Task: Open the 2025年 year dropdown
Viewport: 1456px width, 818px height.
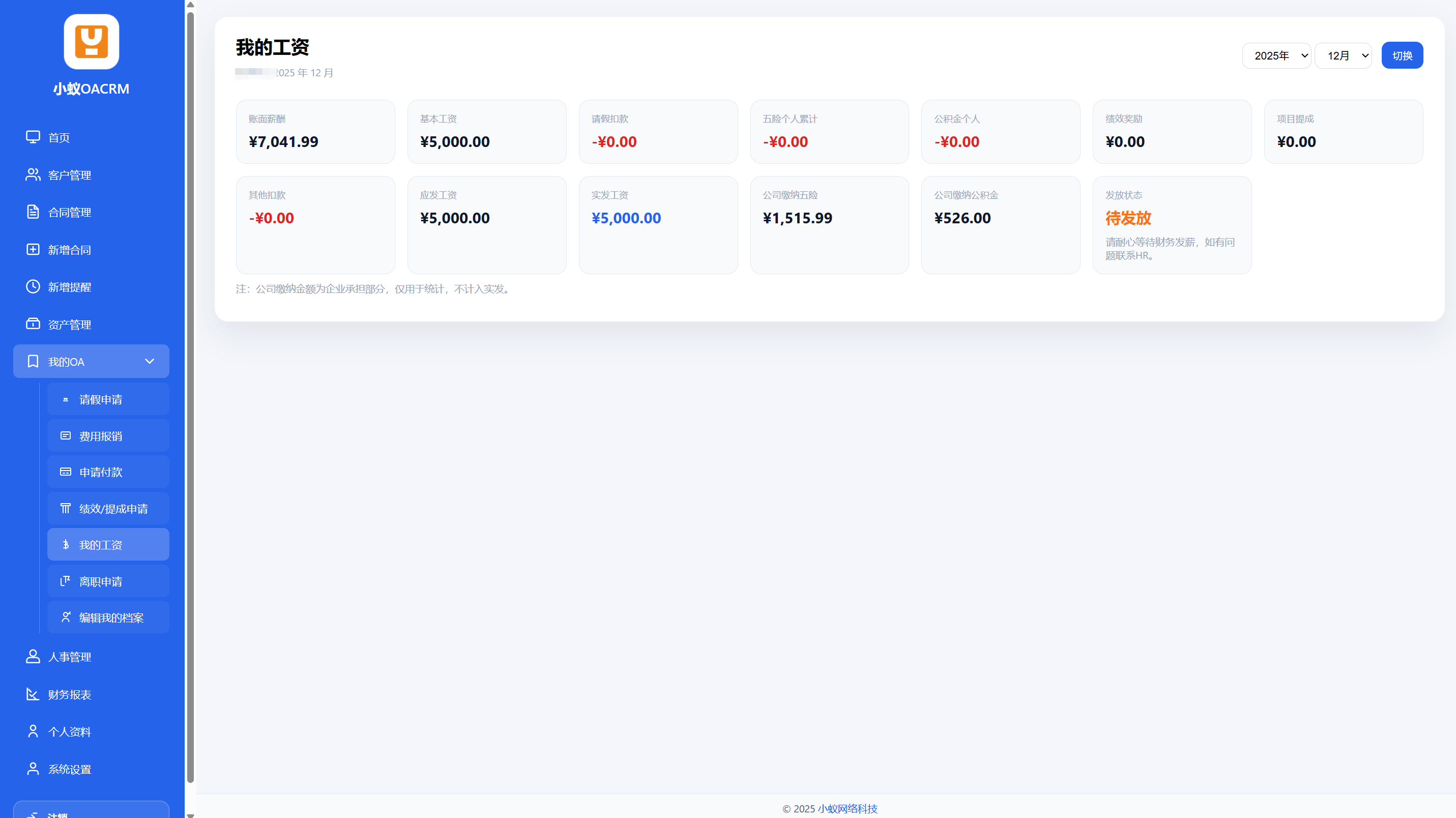Action: coord(1276,55)
